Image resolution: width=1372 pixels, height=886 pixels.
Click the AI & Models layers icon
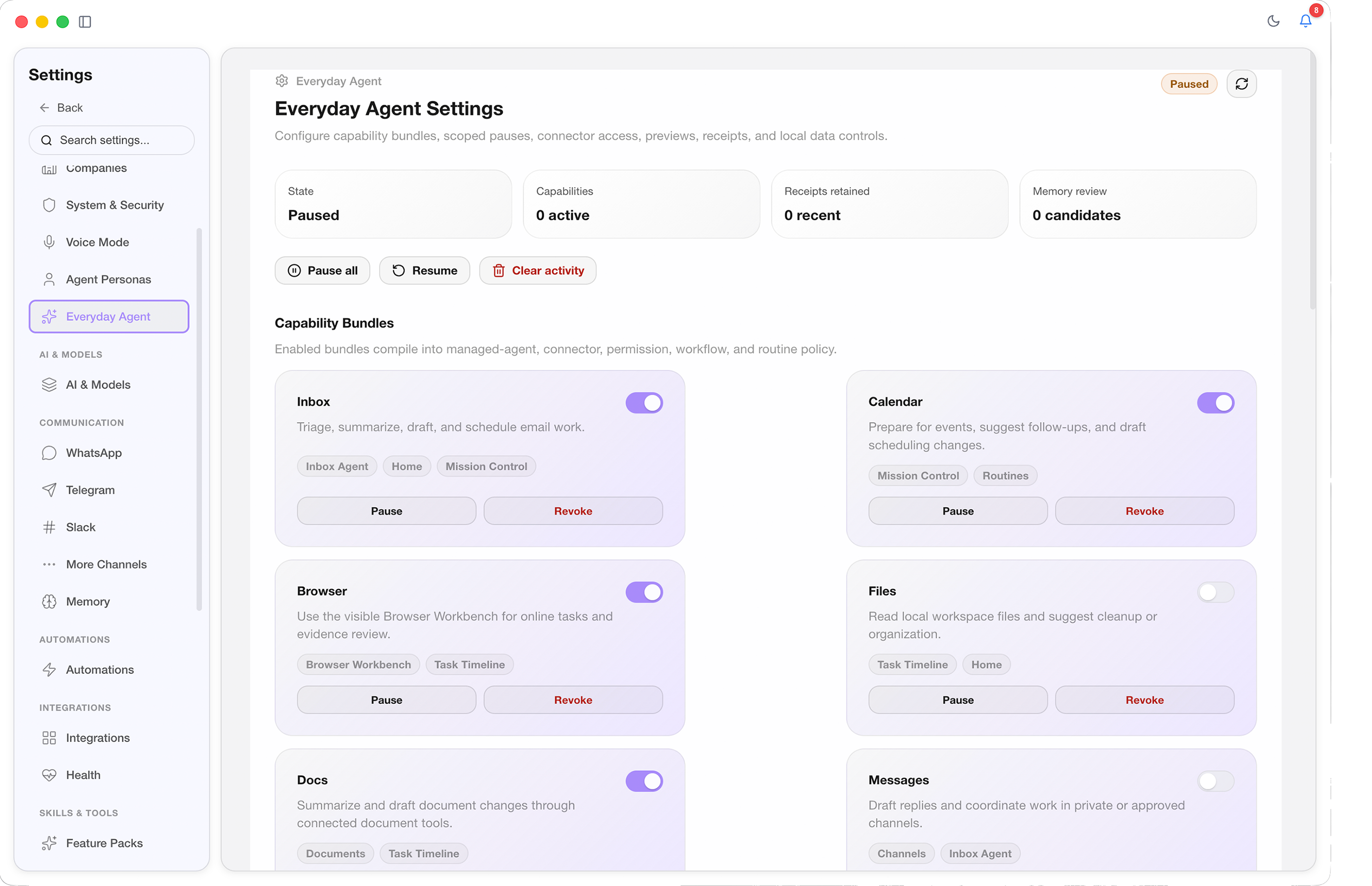[49, 385]
